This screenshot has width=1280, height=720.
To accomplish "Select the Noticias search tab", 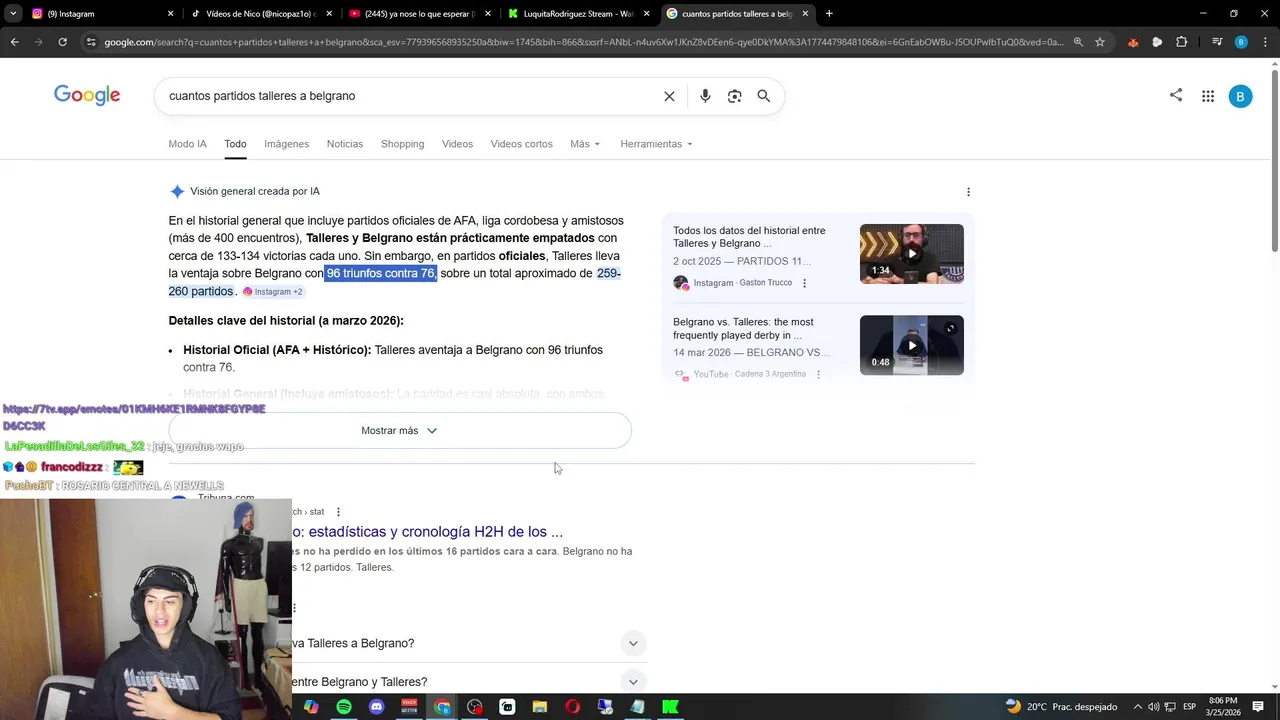I will click(x=345, y=144).
